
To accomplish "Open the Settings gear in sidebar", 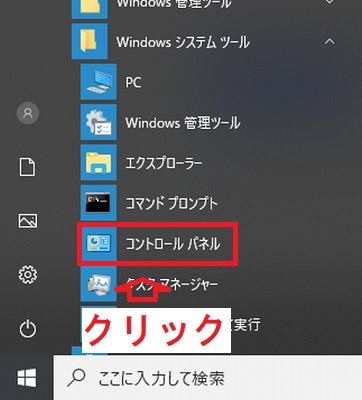I will pos(28,274).
